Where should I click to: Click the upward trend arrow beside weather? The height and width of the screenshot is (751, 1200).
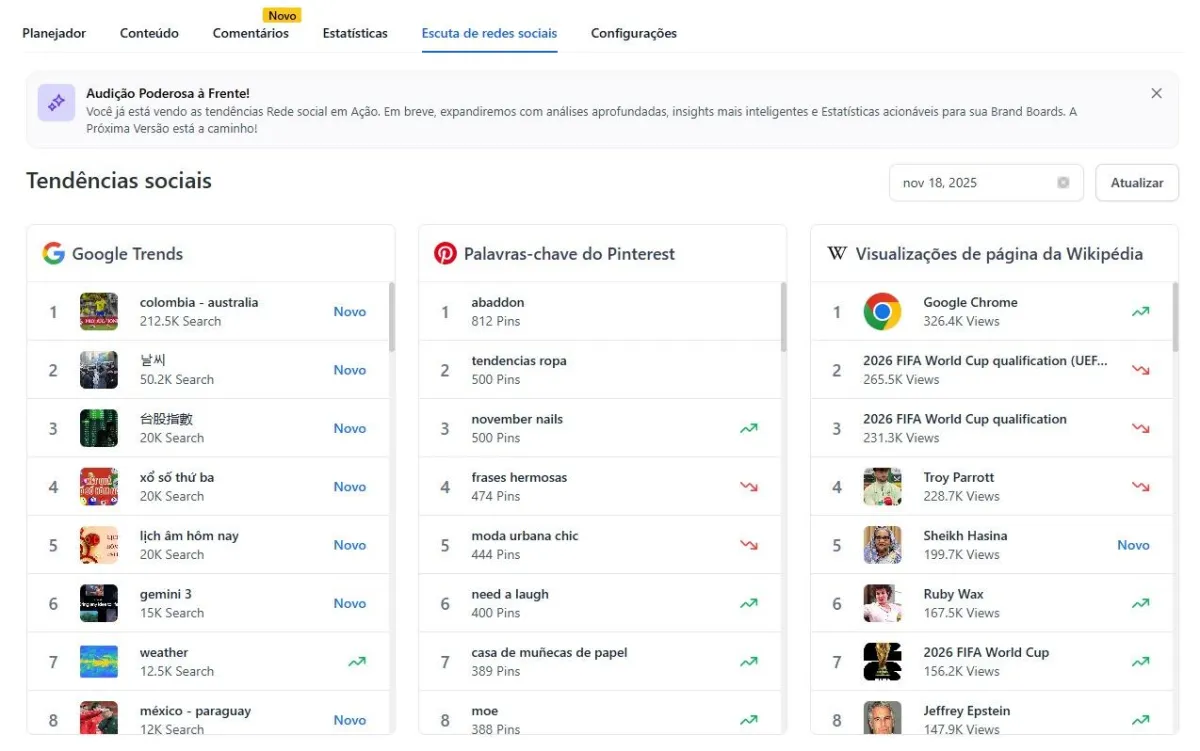click(x=357, y=662)
